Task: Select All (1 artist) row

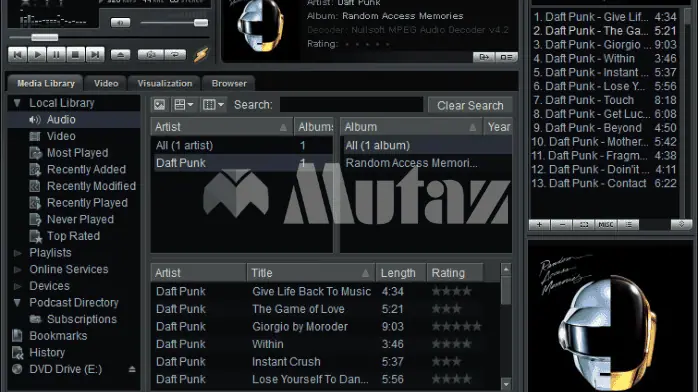Action: click(x=242, y=145)
